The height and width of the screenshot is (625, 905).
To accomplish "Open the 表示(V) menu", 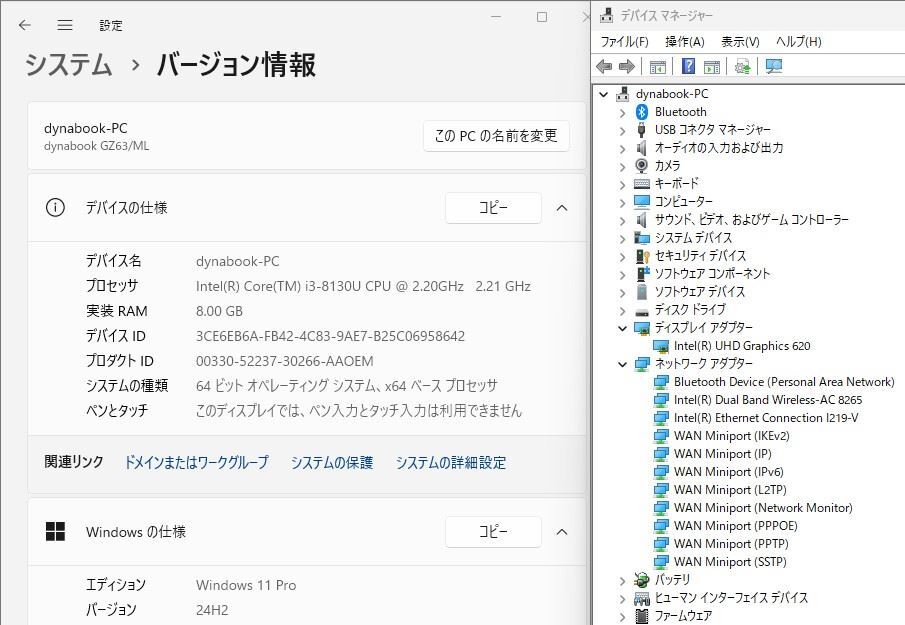I will point(740,42).
